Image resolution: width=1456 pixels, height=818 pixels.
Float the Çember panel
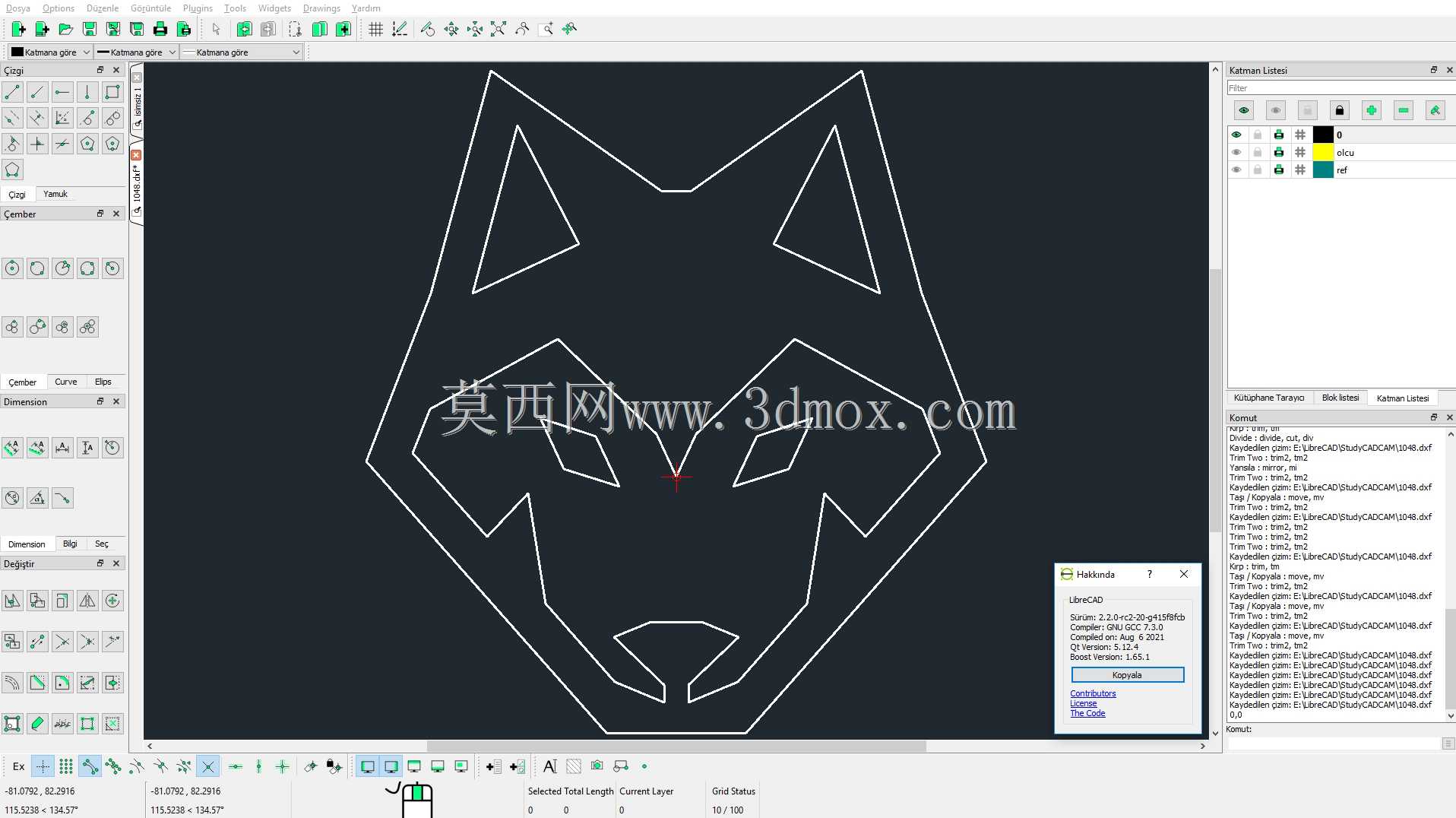pos(100,214)
